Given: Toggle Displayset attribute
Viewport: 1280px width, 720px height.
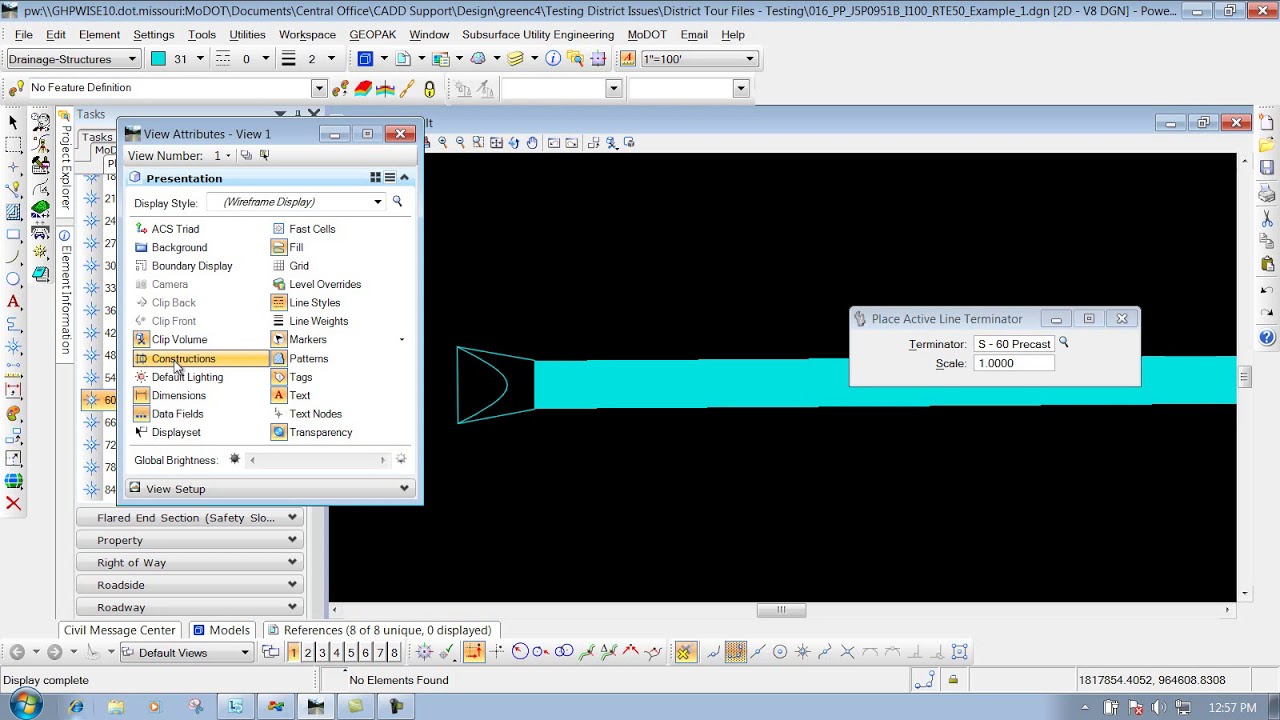Looking at the screenshot, I should tap(167, 432).
